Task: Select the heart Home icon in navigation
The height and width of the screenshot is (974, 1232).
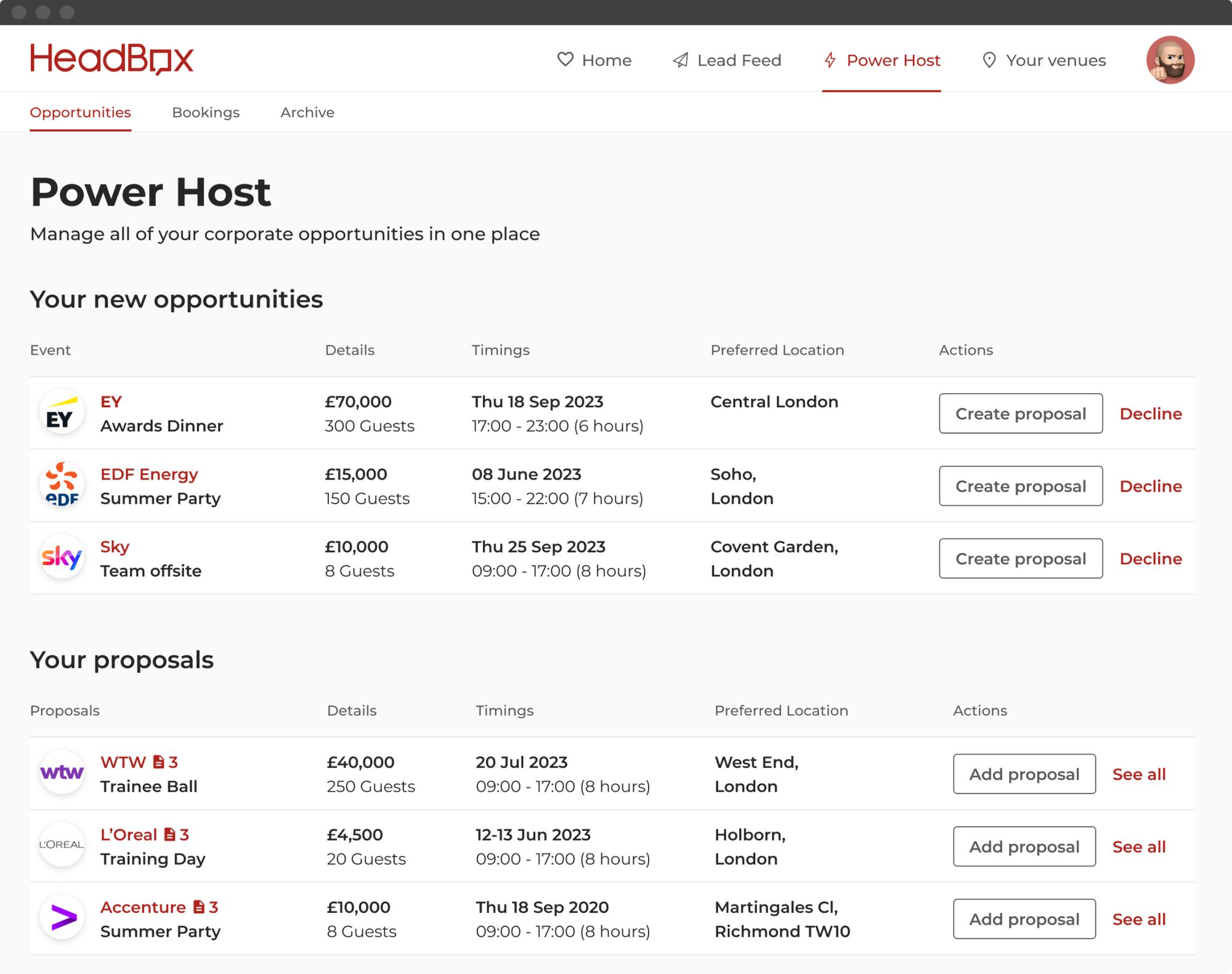Action: coord(565,60)
